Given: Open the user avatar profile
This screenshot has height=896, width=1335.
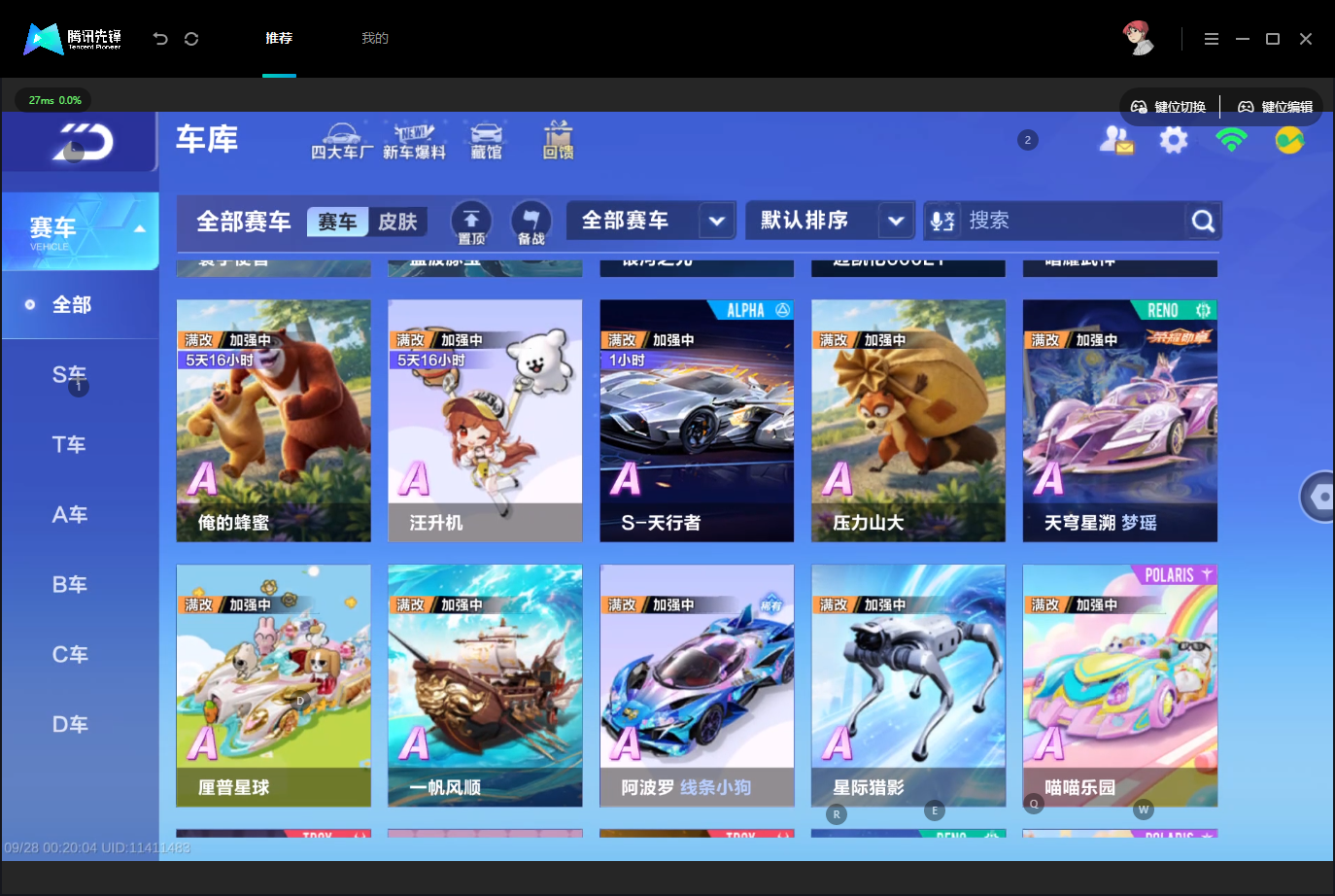Looking at the screenshot, I should pos(1138,38).
